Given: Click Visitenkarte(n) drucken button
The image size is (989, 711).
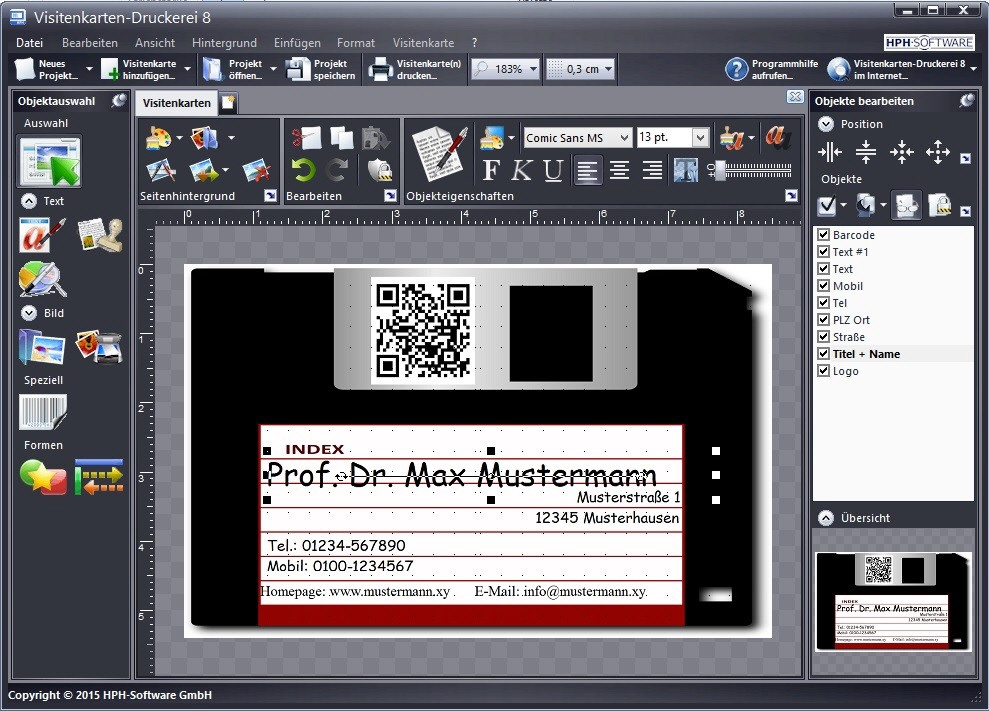Looking at the screenshot, I should click(x=416, y=69).
